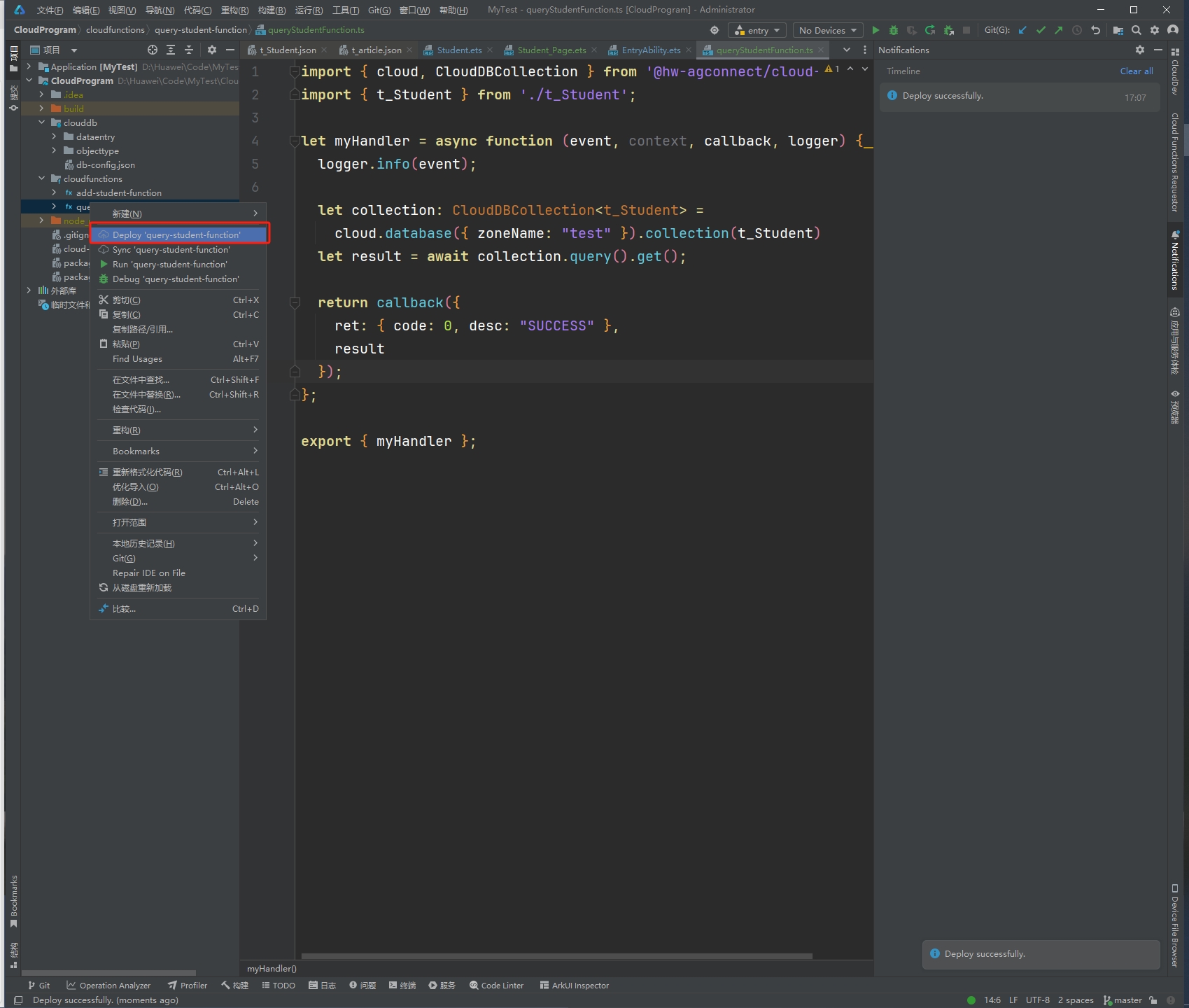
Task: Click Expand All icon in project panel
Action: click(171, 50)
